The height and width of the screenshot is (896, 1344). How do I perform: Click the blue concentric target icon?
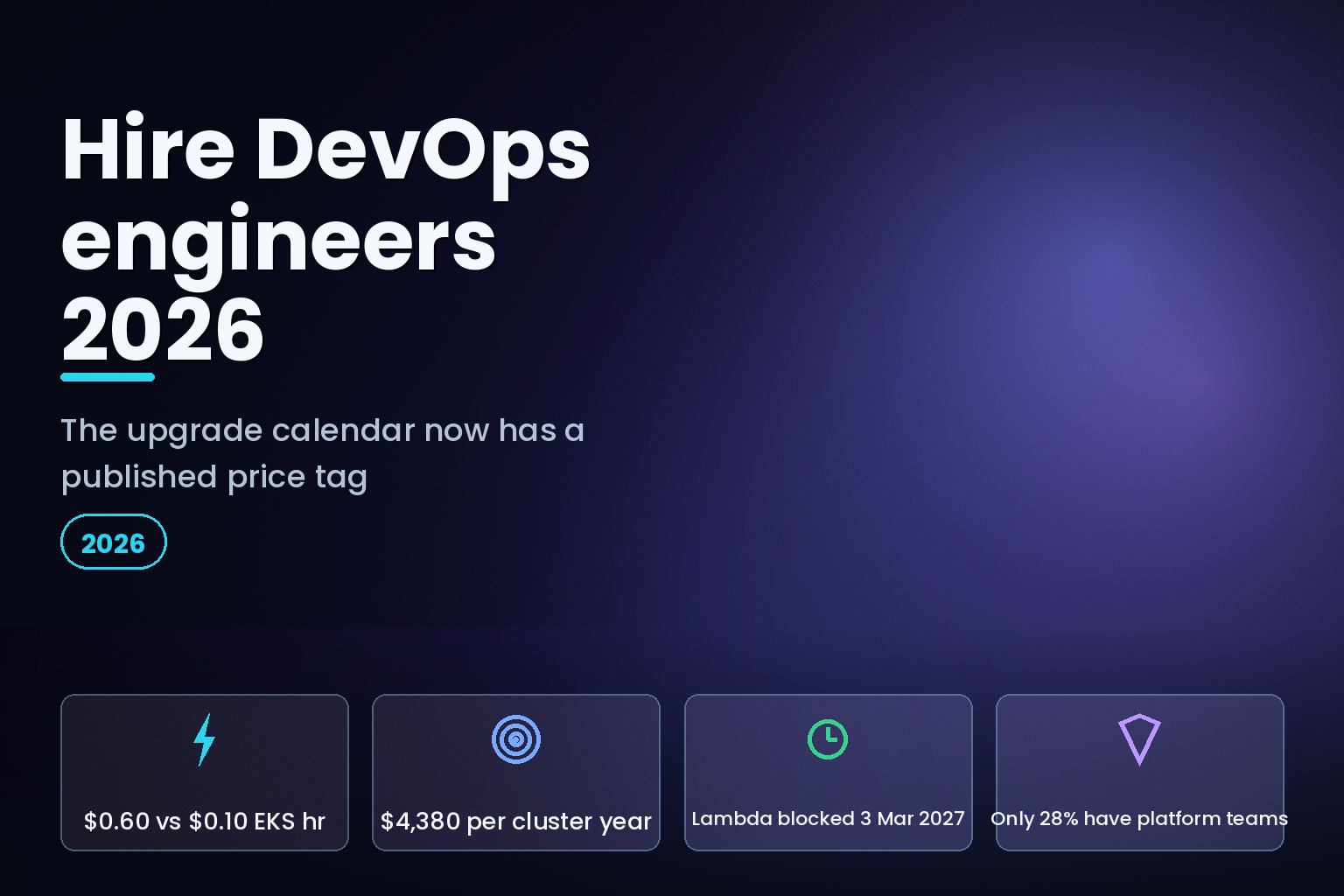click(516, 739)
